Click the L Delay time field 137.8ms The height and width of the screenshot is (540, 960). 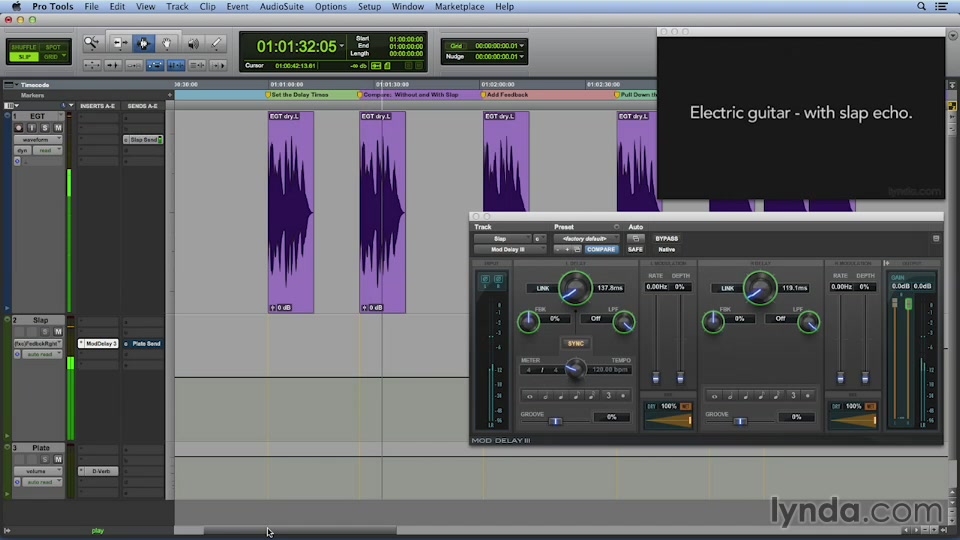tap(610, 288)
